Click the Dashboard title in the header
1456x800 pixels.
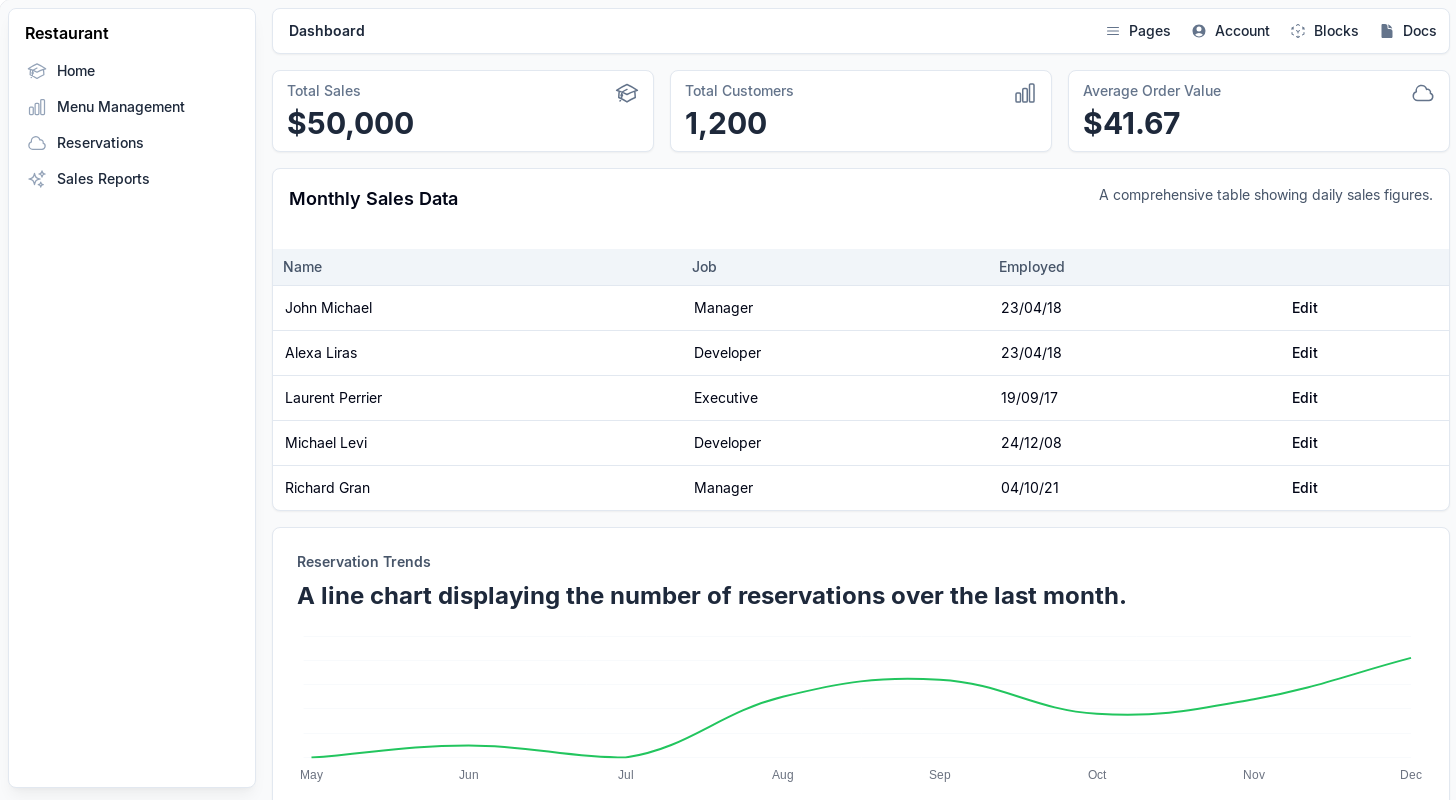tap(327, 31)
